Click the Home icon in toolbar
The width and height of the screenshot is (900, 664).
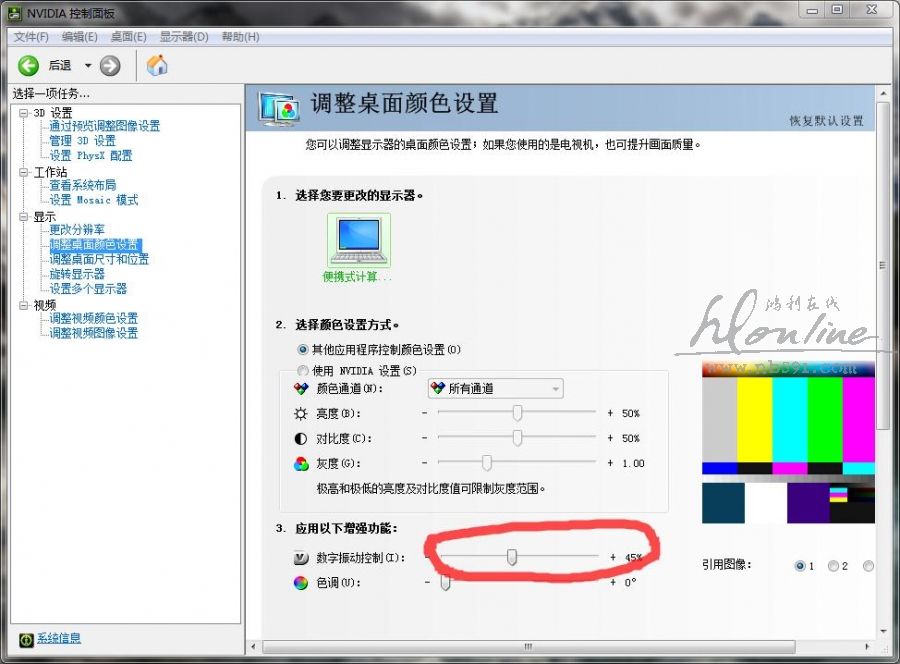coord(157,66)
